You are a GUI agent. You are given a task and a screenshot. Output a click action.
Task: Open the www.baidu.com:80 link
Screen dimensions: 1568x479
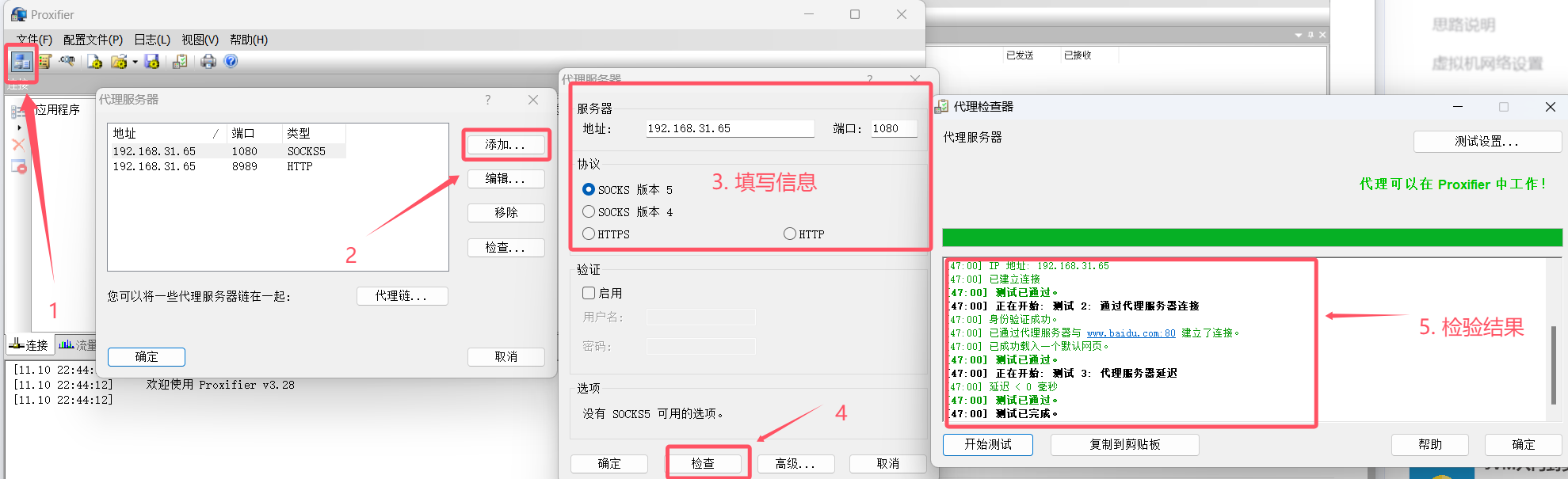pyautogui.click(x=1131, y=333)
